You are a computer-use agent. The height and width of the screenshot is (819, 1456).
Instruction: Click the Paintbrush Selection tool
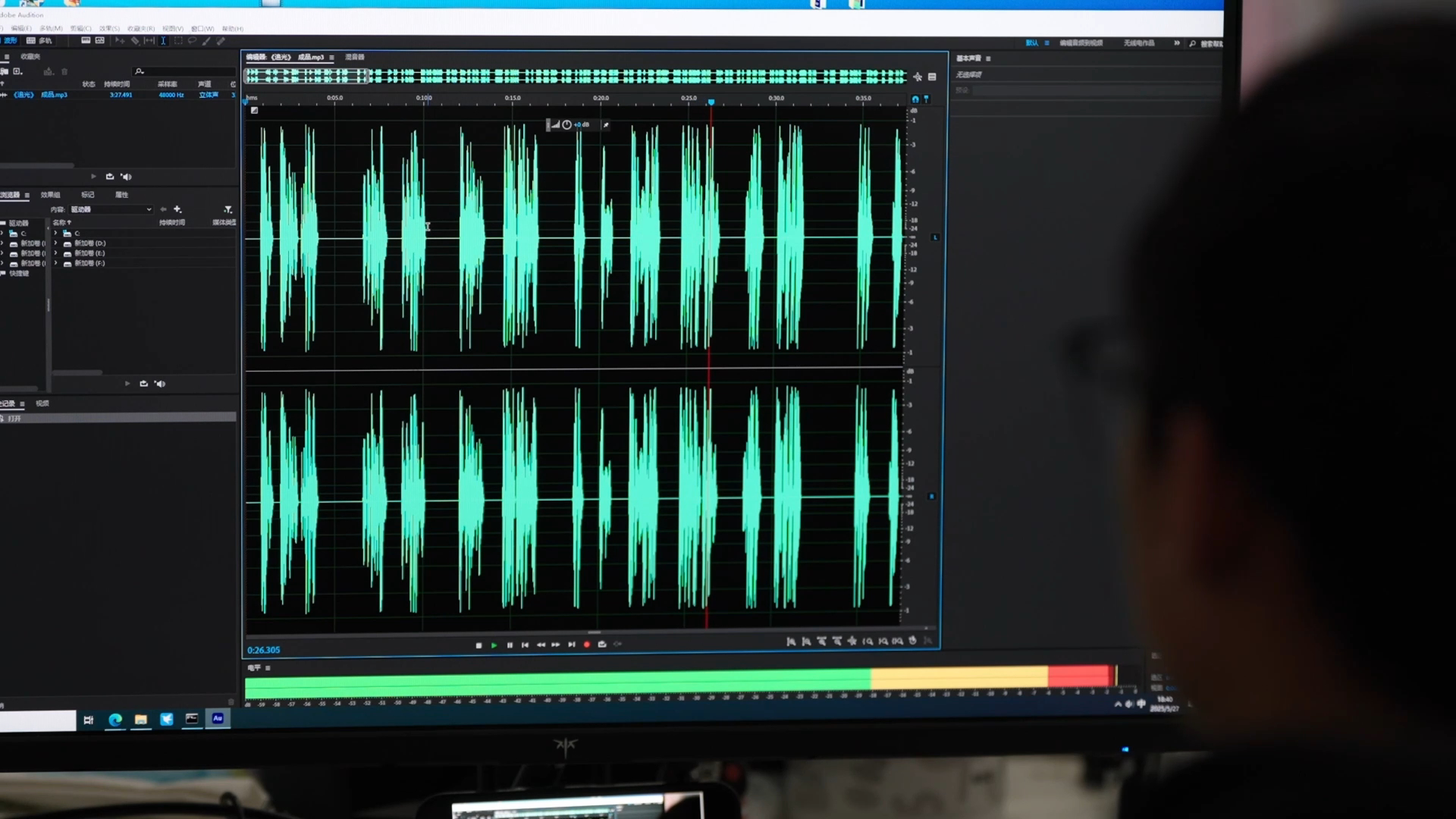206,41
